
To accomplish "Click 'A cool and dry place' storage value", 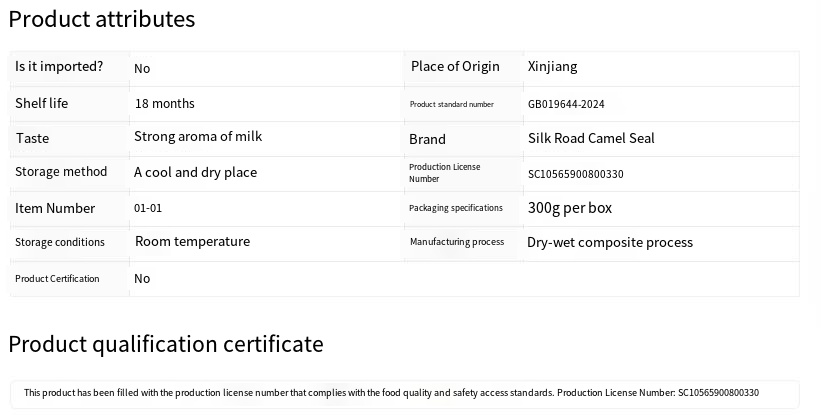I will point(195,172).
